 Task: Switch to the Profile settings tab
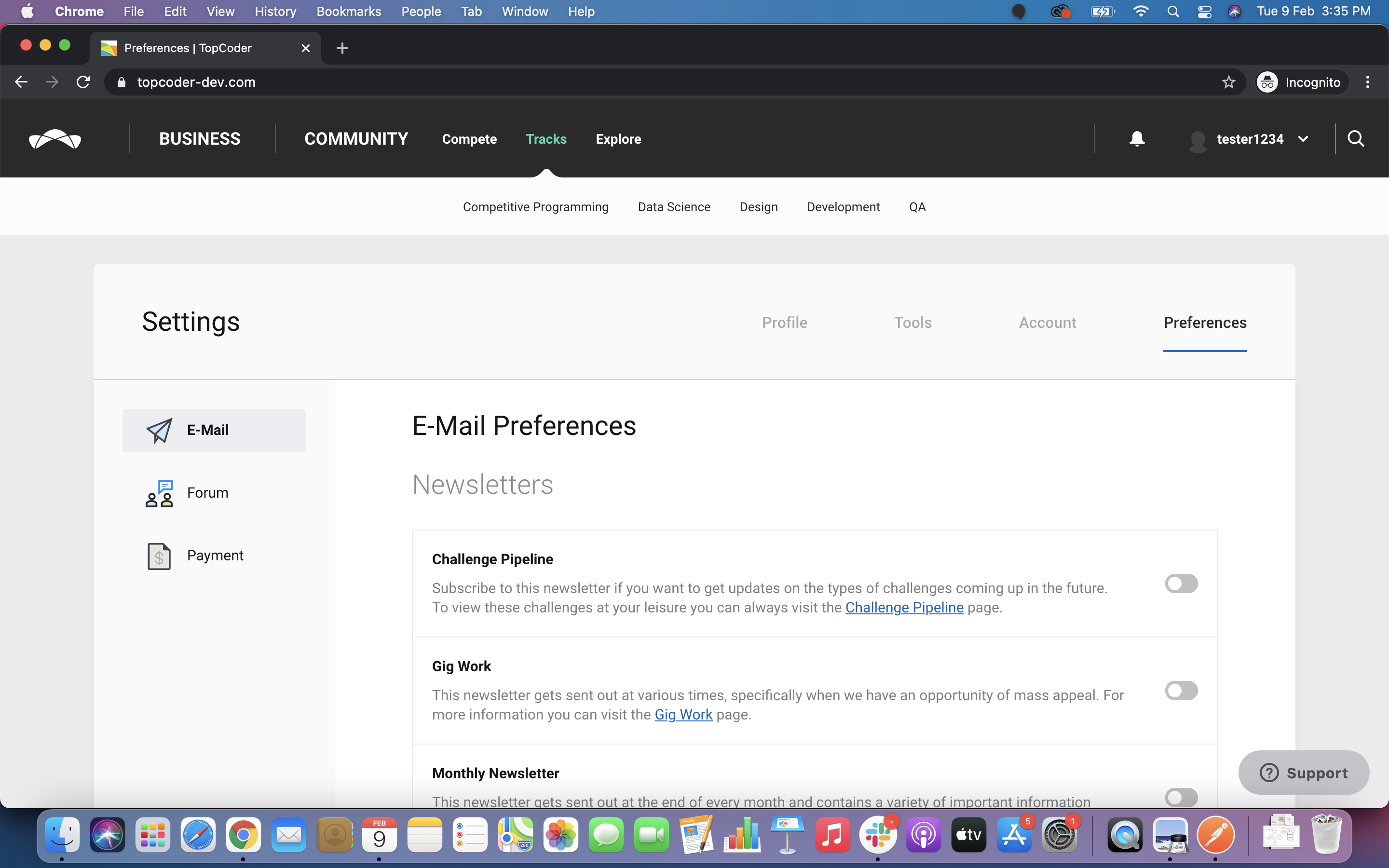tap(784, 323)
